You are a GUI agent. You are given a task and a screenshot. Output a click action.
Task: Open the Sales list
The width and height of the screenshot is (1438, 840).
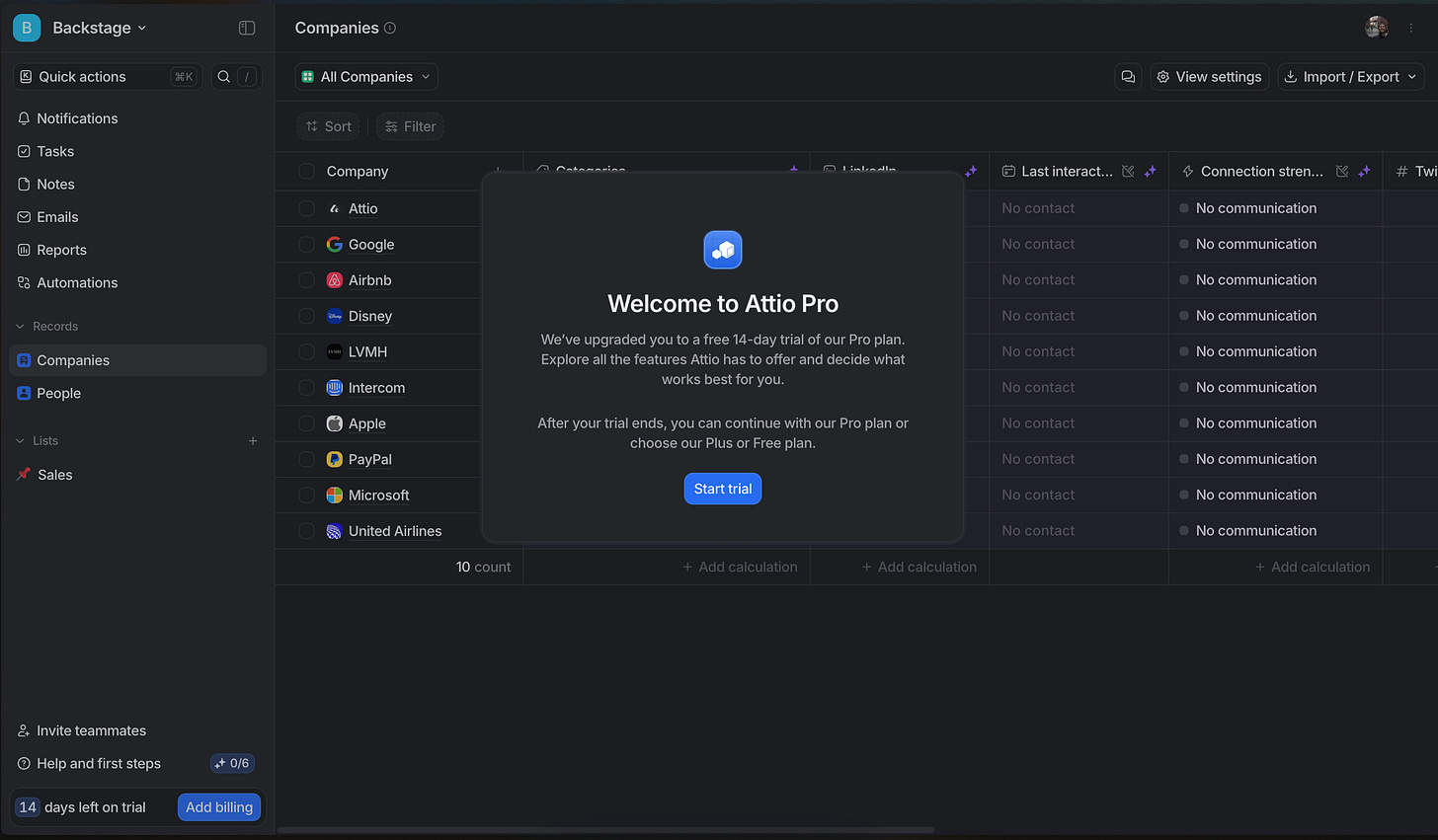138,475
